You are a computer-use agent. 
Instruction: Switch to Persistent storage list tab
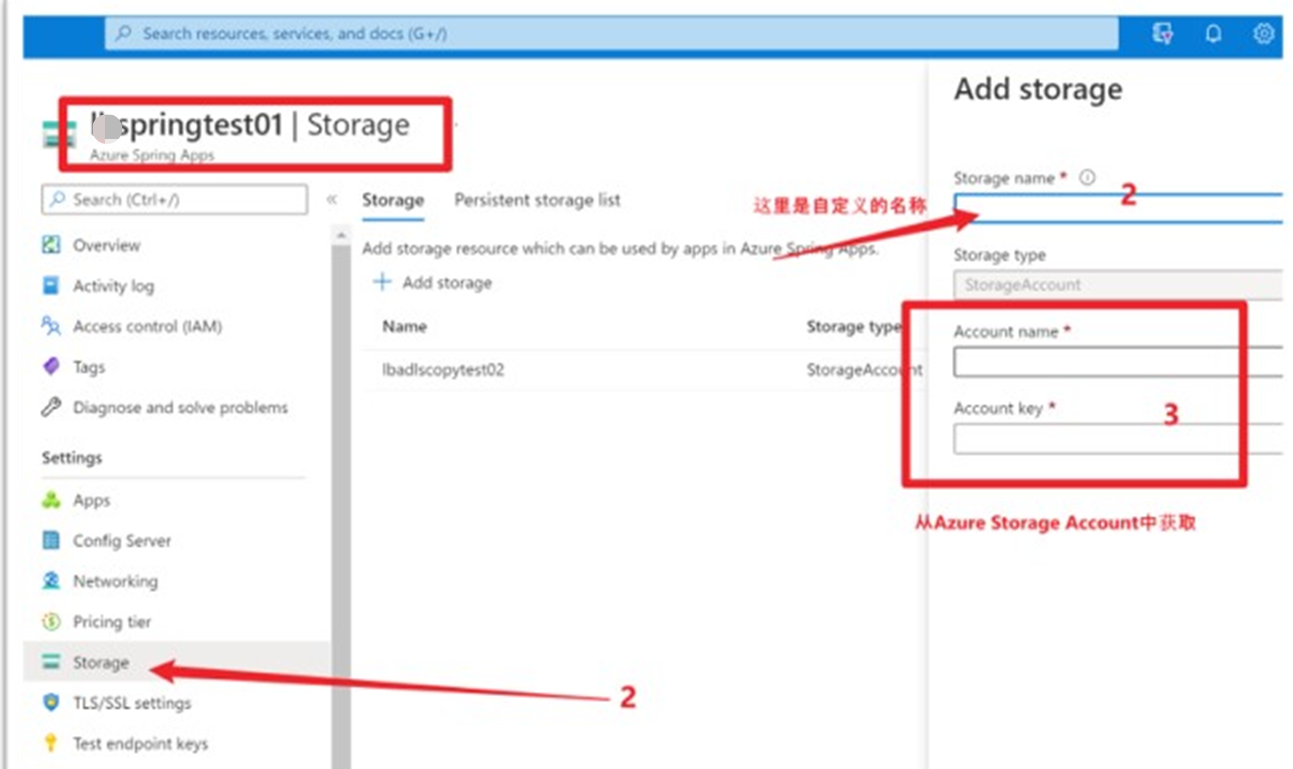coord(537,200)
